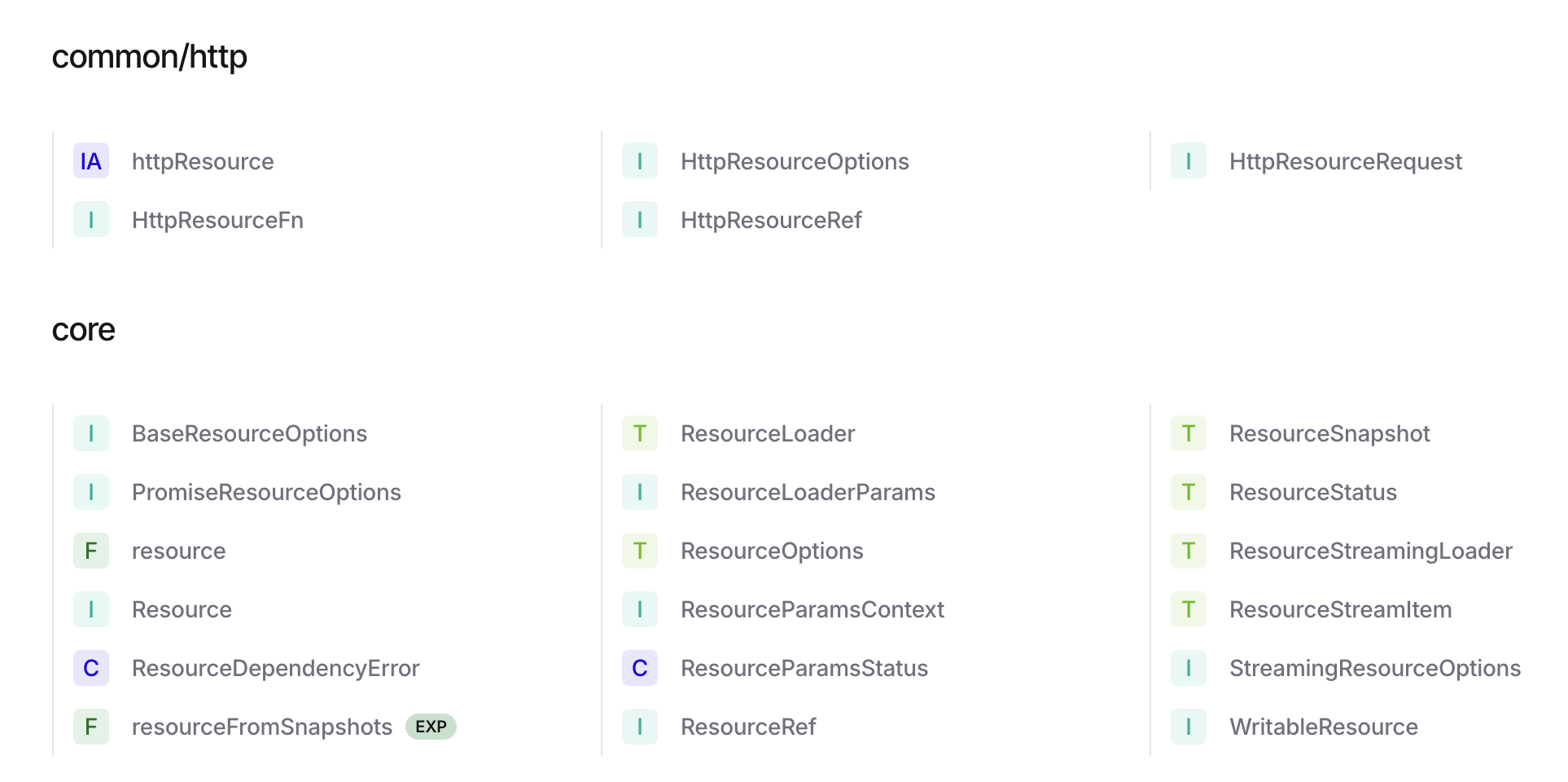Click the F icon next to resource
The width and height of the screenshot is (1568, 782).
click(x=91, y=551)
